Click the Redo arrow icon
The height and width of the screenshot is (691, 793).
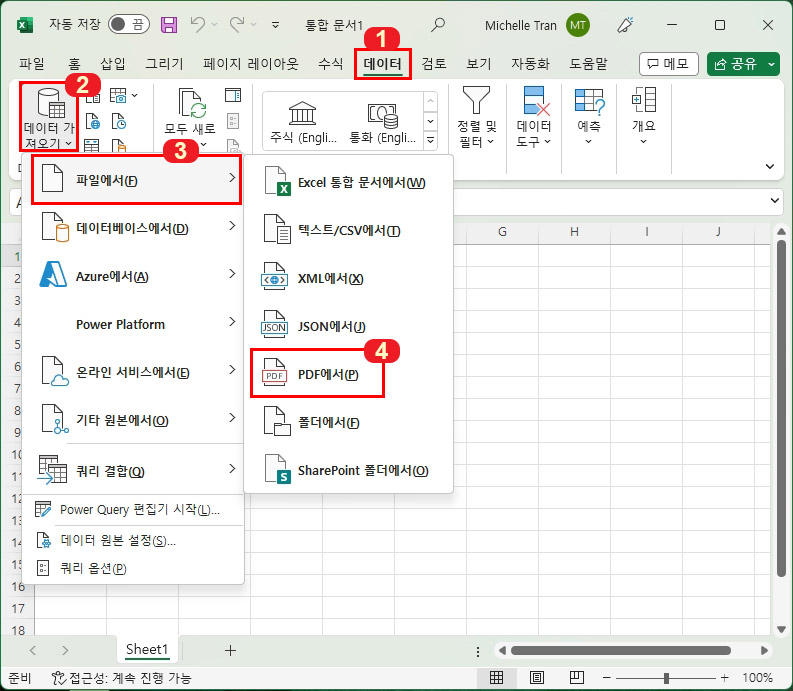pos(237,24)
